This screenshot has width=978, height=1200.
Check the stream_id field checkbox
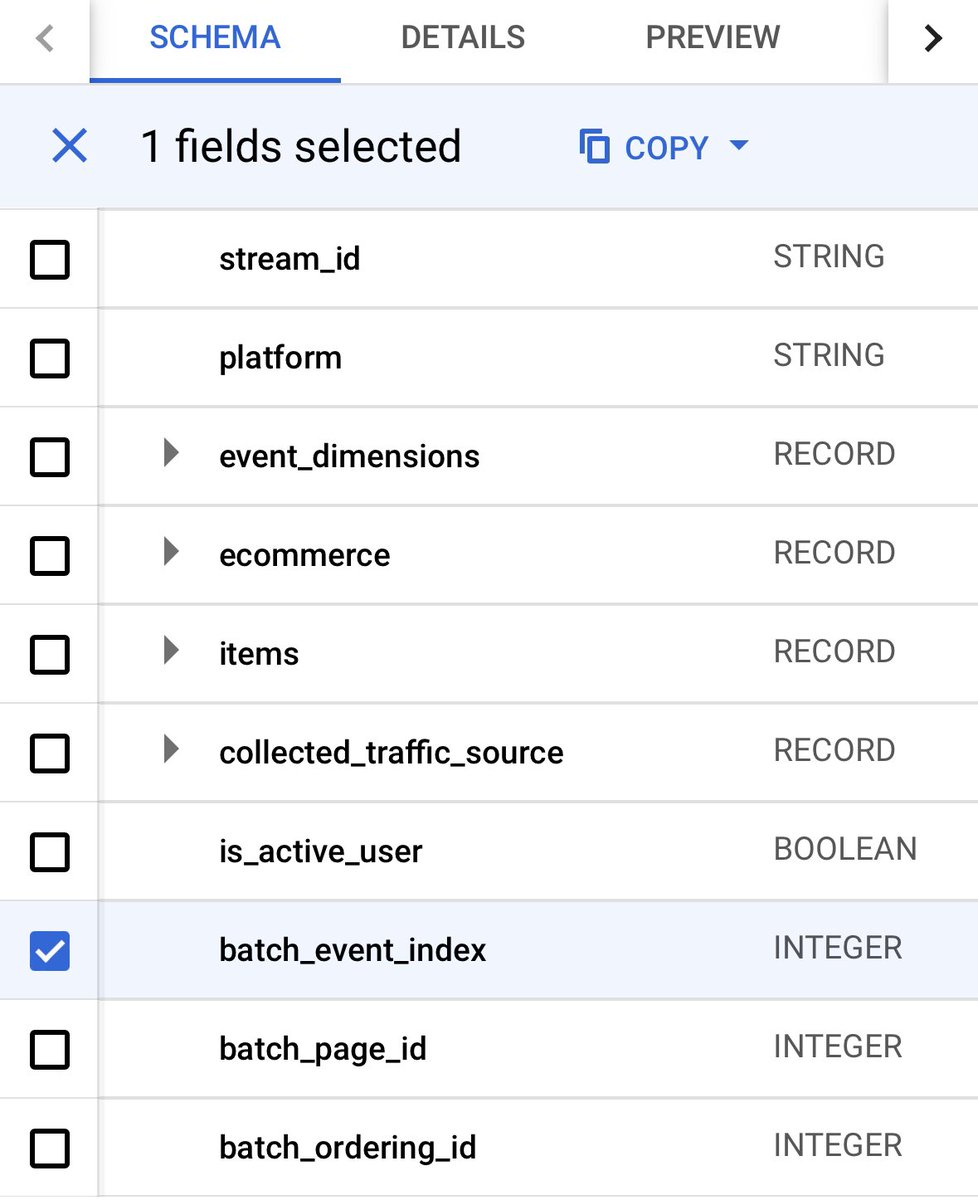(50, 259)
